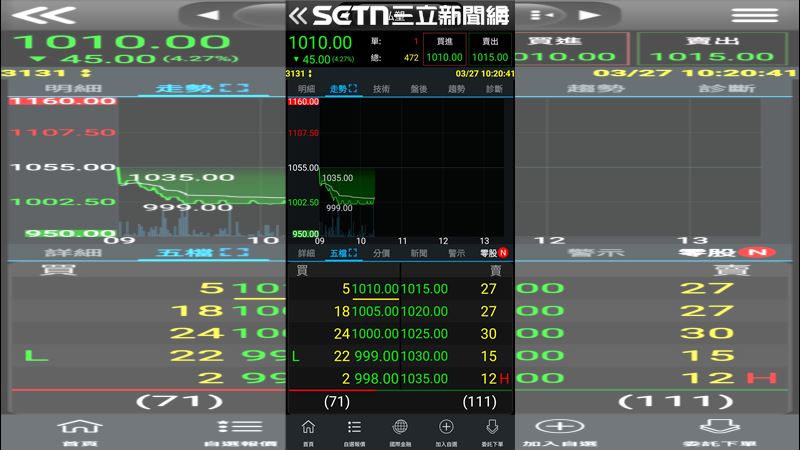The width and height of the screenshot is (800, 450).
Task: Tap the 1035.00 high marker on center chart
Action: 338,178
